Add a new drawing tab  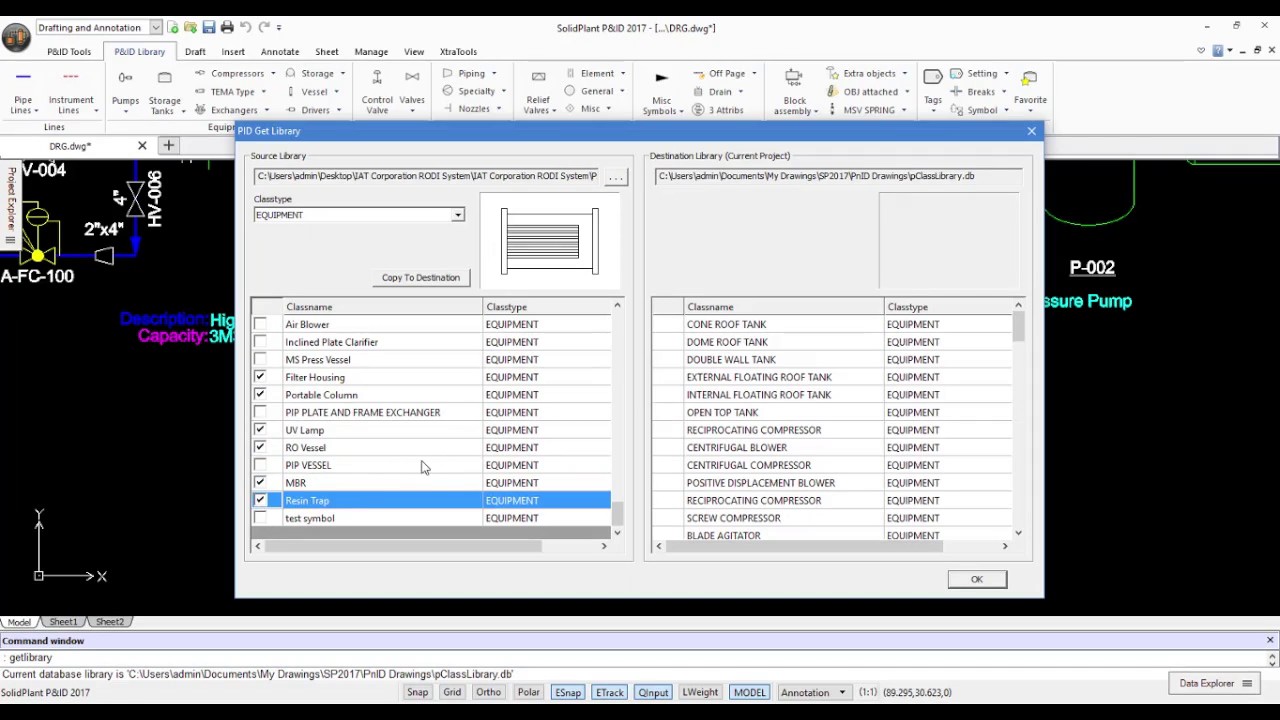coord(168,146)
